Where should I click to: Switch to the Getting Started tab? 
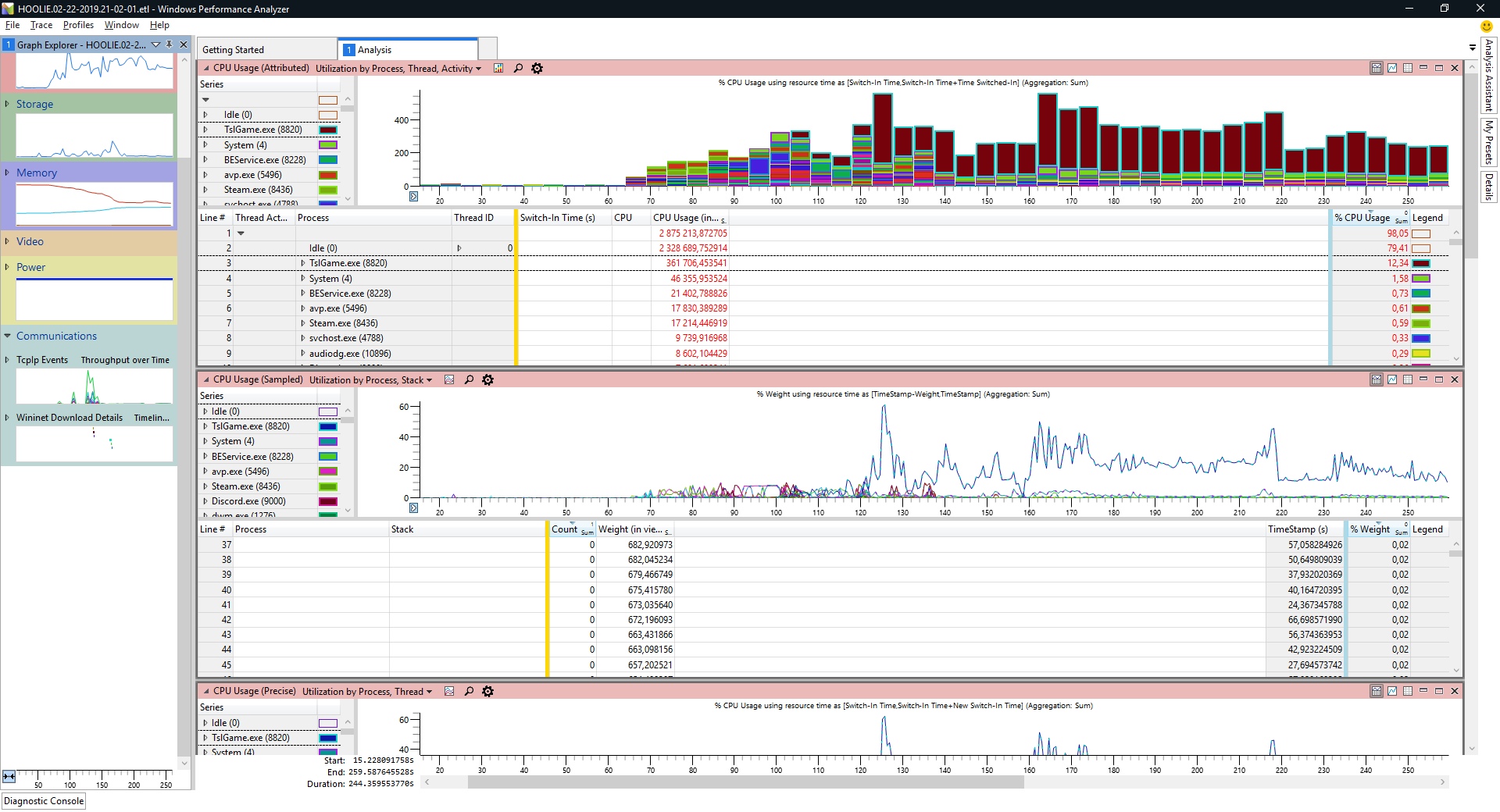click(266, 49)
